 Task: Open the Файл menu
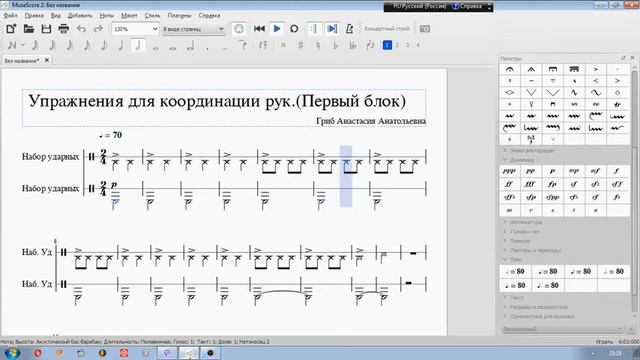(x=11, y=16)
